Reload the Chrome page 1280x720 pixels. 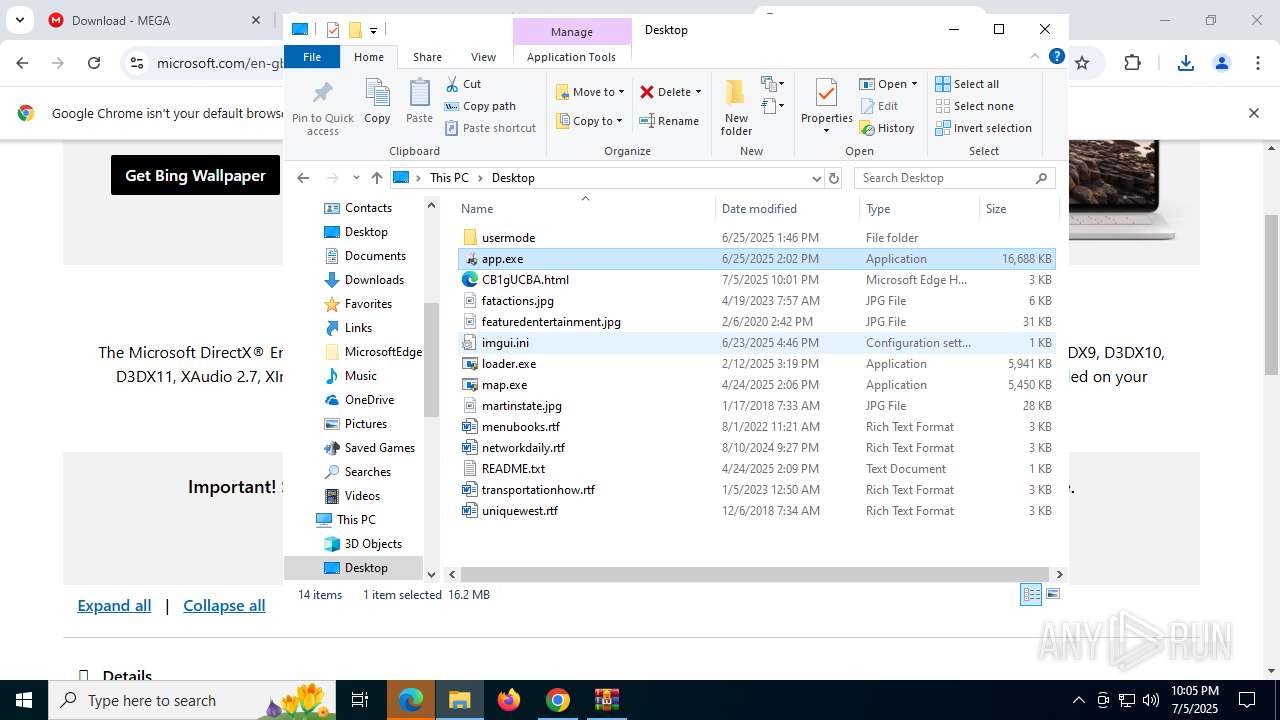pos(94,63)
